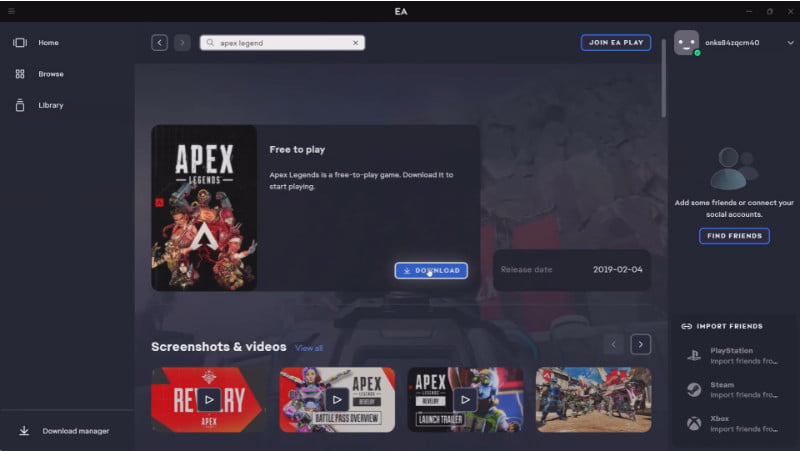Image resolution: width=800 pixels, height=451 pixels.
Task: Import friends from Xbox
Action: (x=734, y=423)
